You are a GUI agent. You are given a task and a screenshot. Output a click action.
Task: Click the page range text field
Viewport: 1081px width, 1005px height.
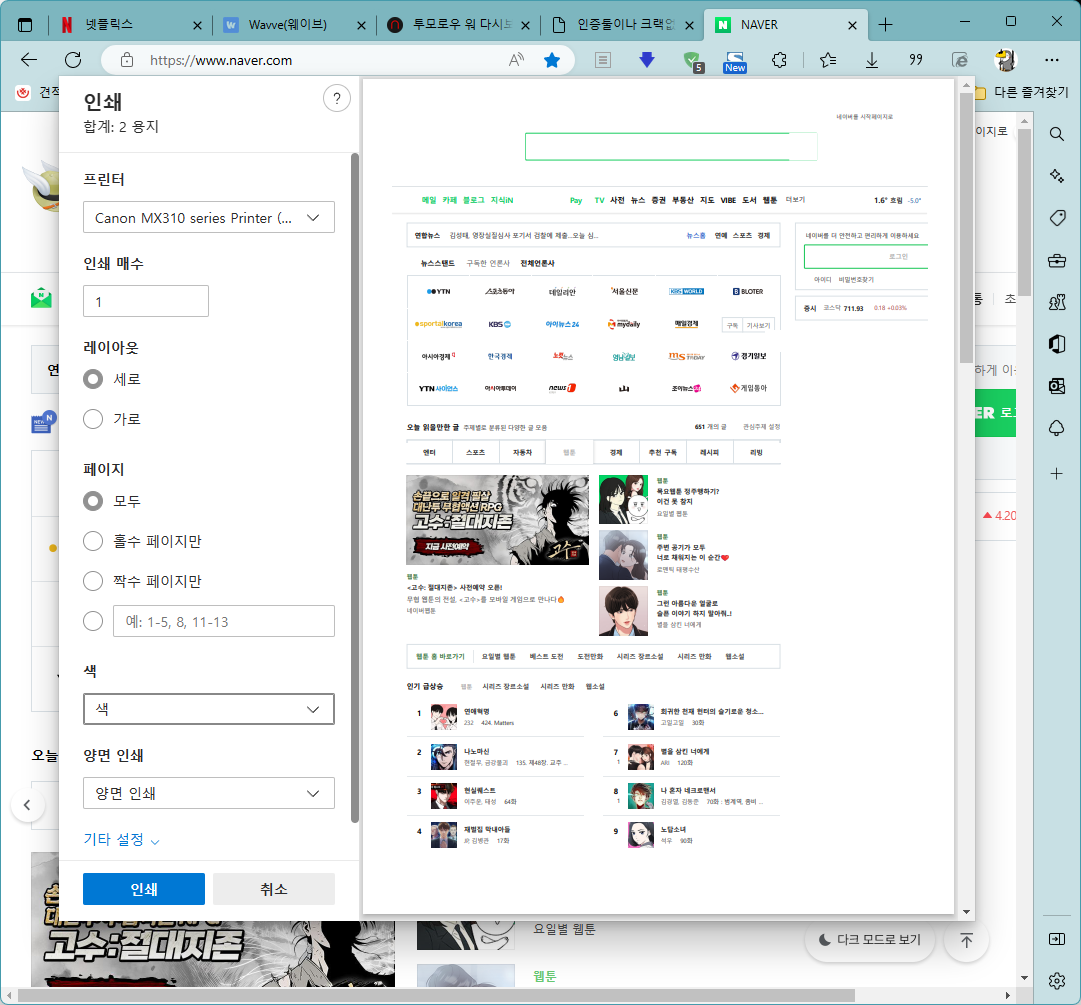(x=224, y=621)
